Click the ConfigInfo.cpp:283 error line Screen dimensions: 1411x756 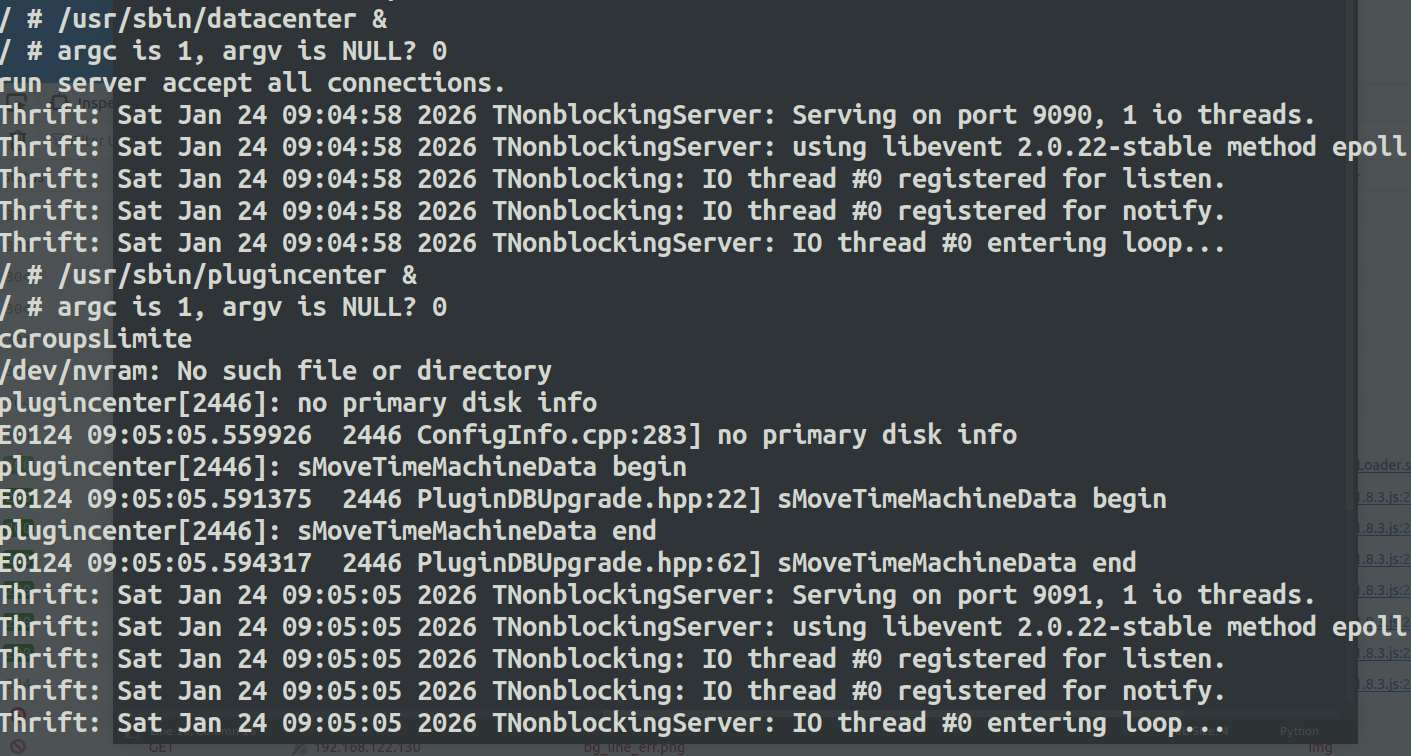pos(508,434)
